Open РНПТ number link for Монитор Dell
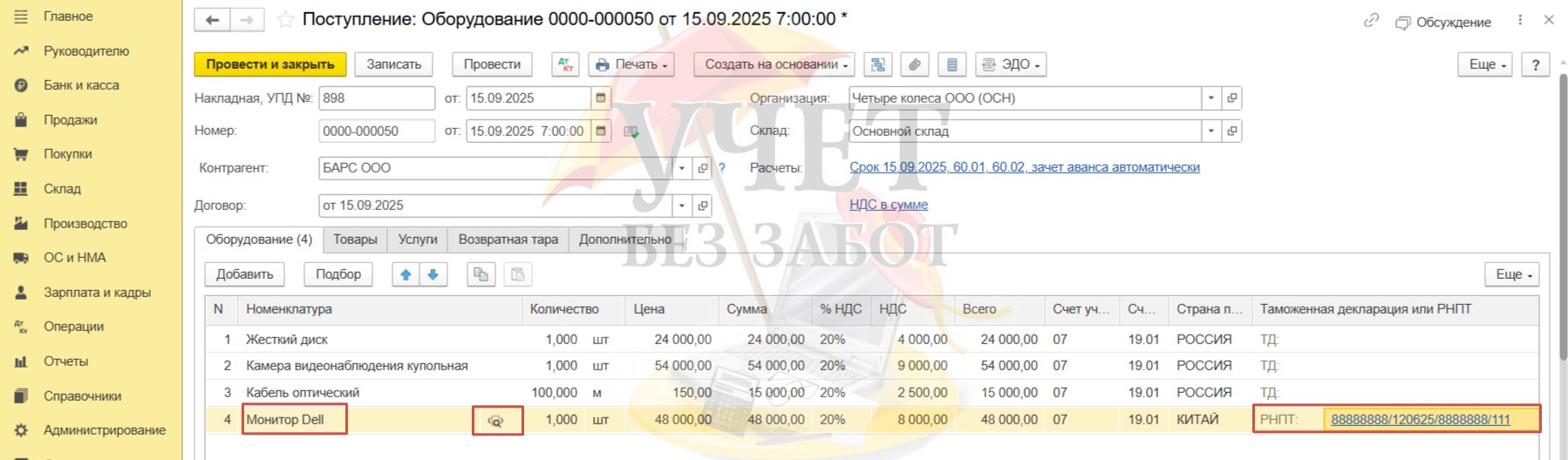Viewport: 1568px width, 460px height. click(1420, 420)
